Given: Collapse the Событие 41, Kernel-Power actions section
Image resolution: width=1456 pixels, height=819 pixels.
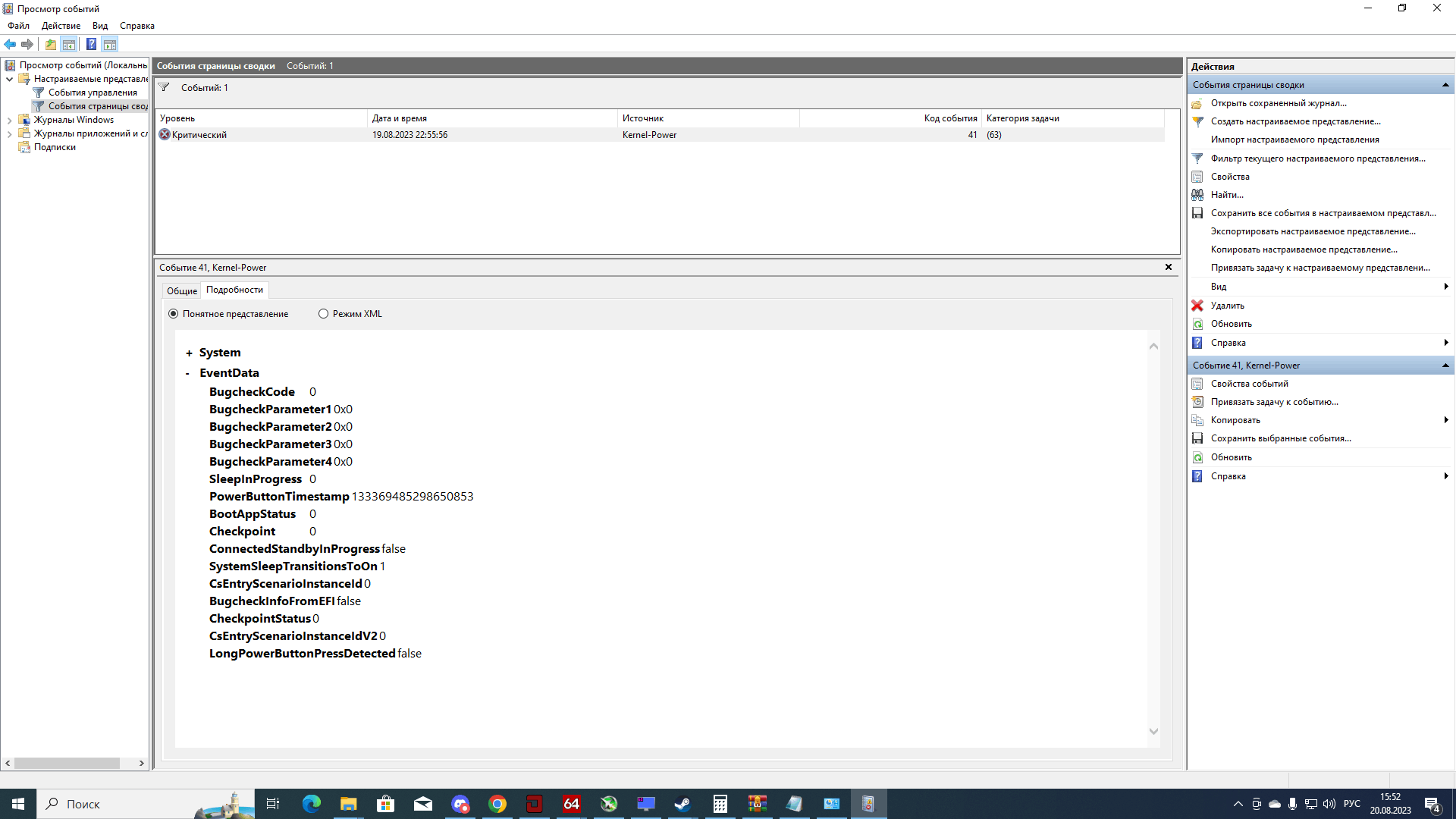Looking at the screenshot, I should 1445,366.
